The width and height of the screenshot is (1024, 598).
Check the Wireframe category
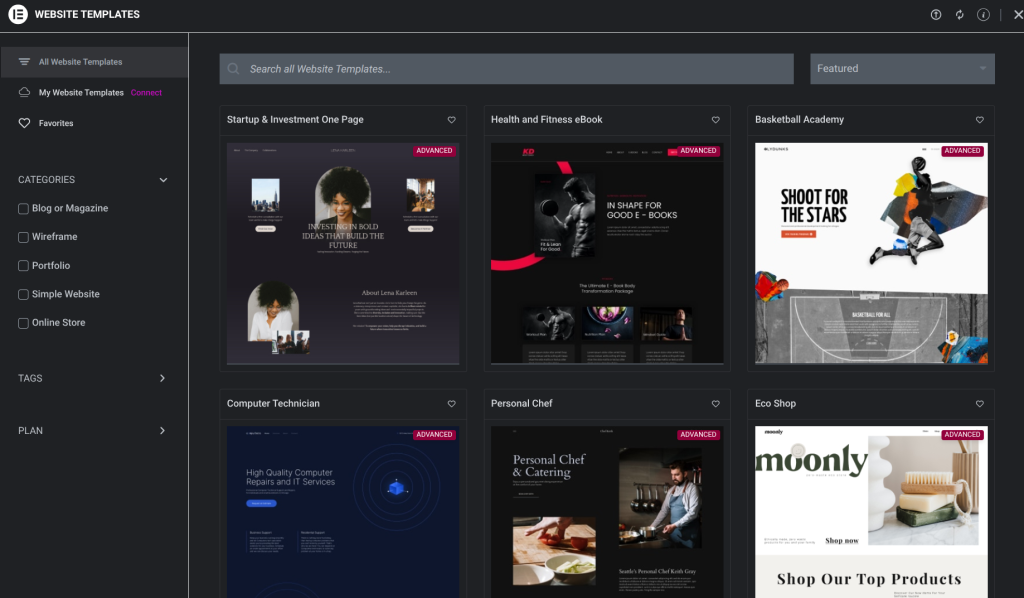[x=24, y=237]
